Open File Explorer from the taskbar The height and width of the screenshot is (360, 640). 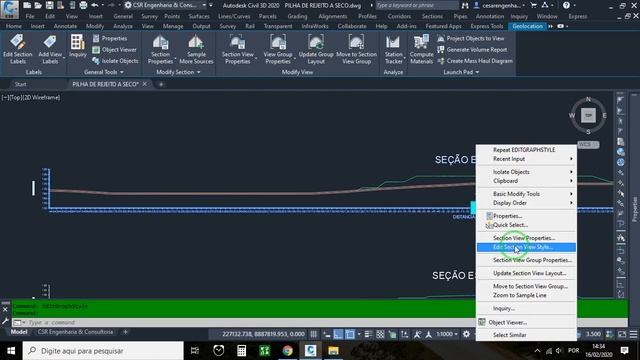point(333,351)
